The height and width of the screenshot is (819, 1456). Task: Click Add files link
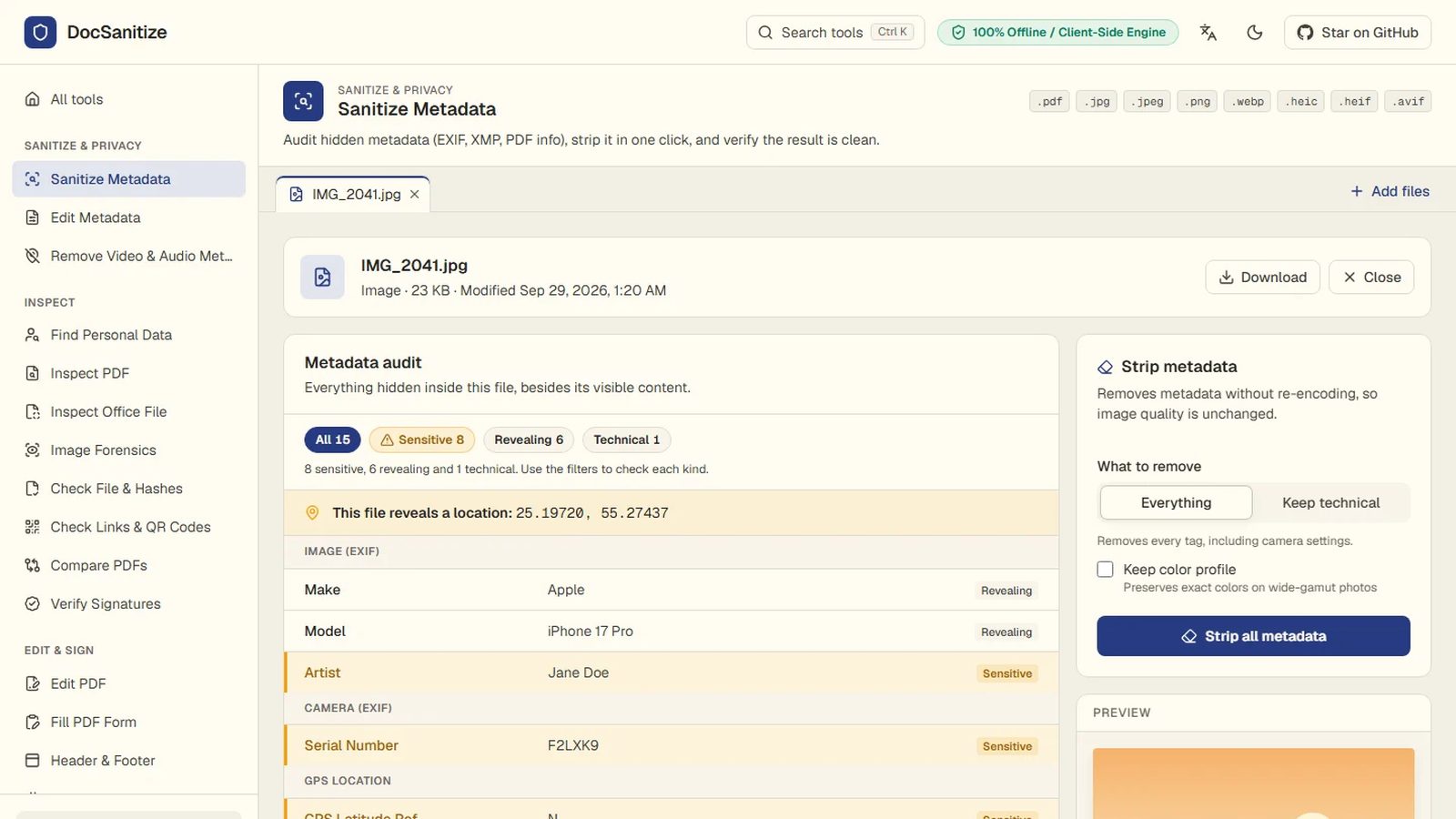pyautogui.click(x=1390, y=191)
